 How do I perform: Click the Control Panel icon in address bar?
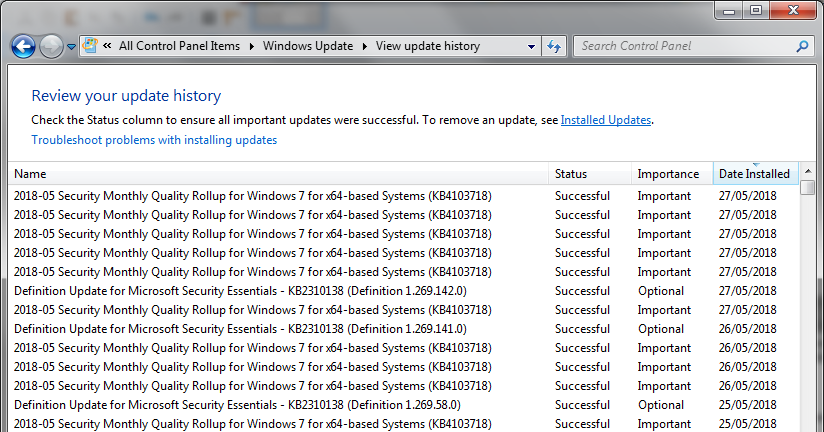coord(90,46)
